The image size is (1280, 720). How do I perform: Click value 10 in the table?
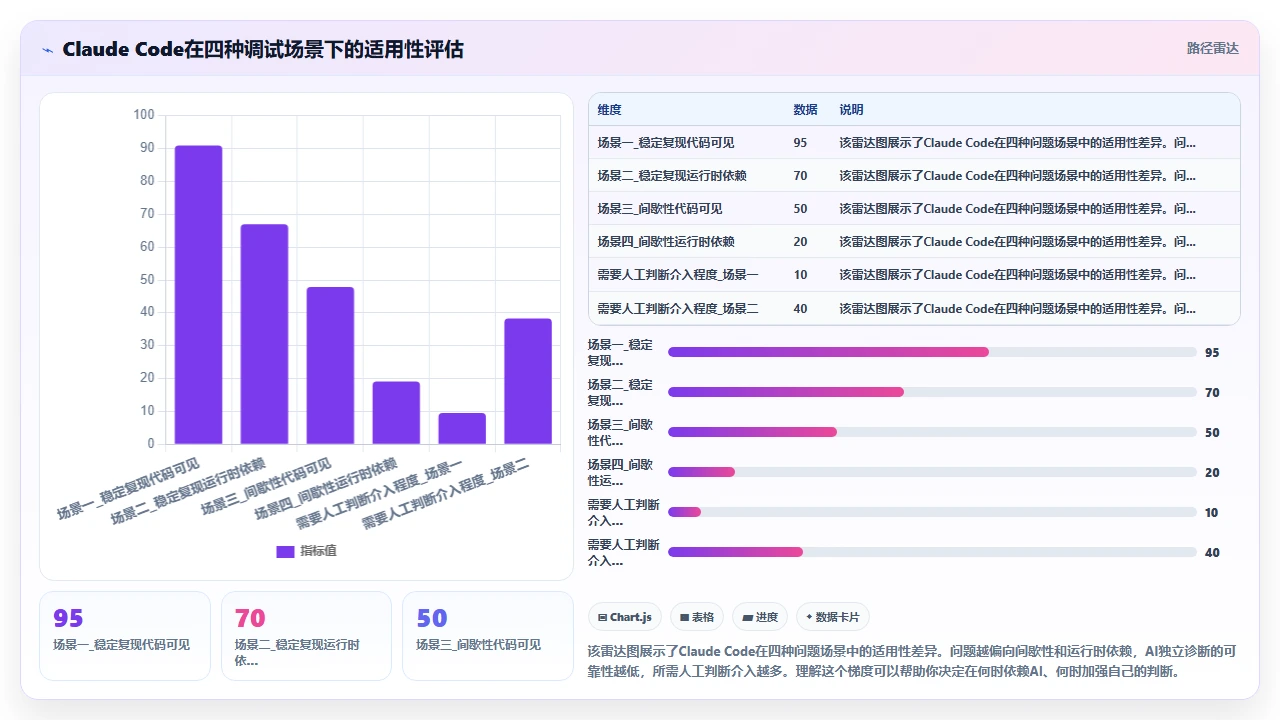click(x=800, y=275)
